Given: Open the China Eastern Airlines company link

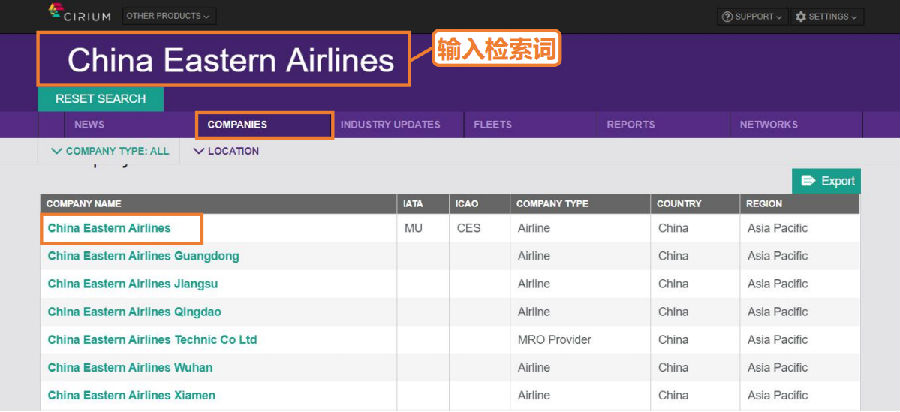Looking at the screenshot, I should pyautogui.click(x=109, y=228).
